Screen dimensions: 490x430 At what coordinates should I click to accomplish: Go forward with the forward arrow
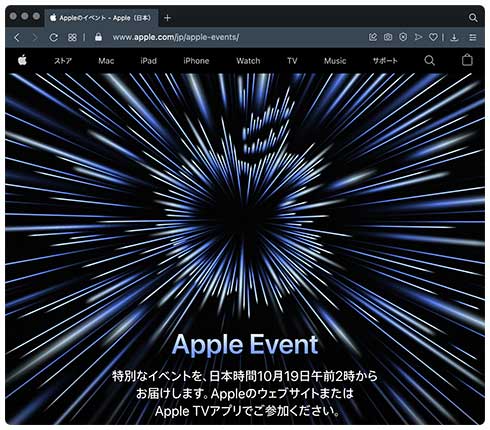35,37
